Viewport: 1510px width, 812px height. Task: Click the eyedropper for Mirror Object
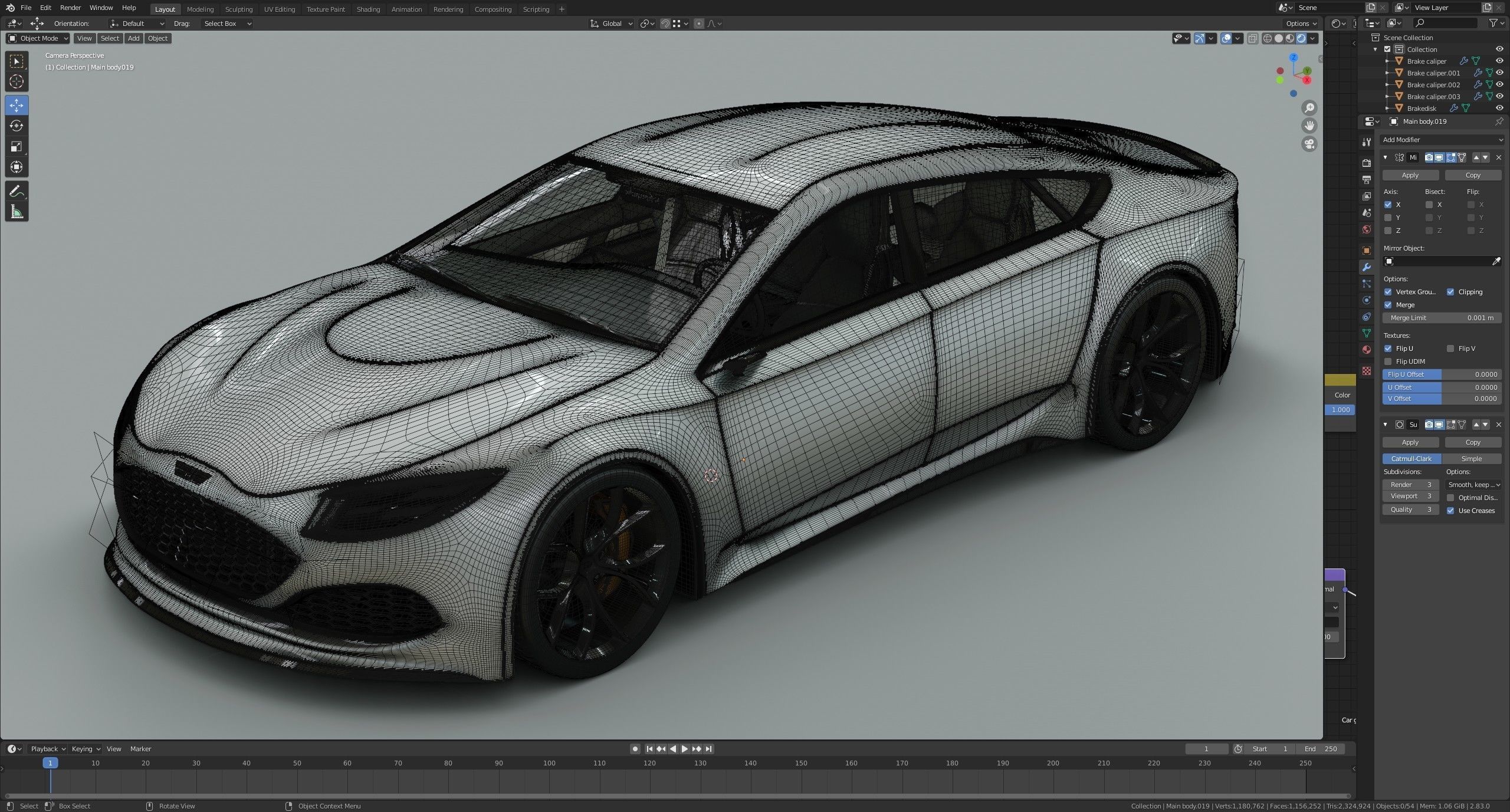pyautogui.click(x=1496, y=261)
